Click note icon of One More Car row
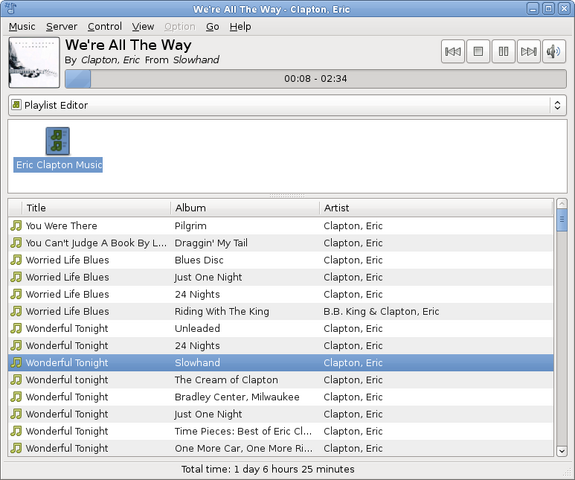 point(16,448)
